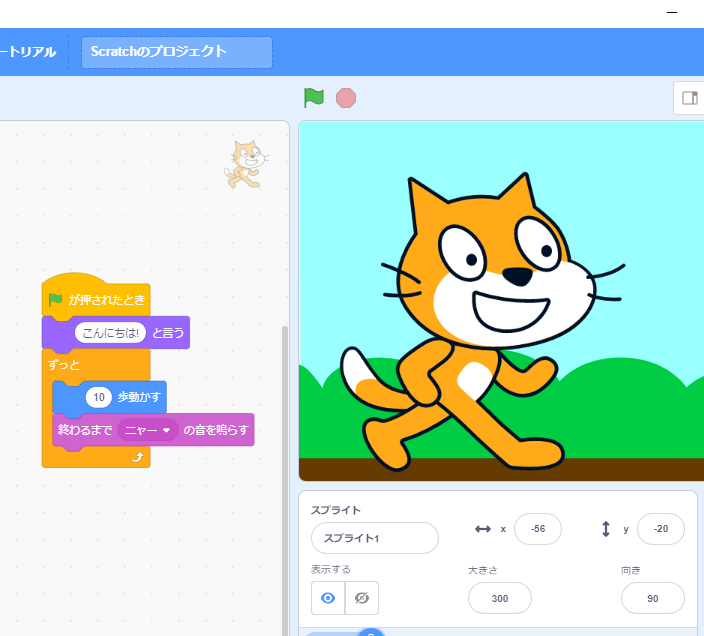Viewport: 704px width, 636px height.
Task: Show sprite using the open eye button
Action: pos(328,598)
